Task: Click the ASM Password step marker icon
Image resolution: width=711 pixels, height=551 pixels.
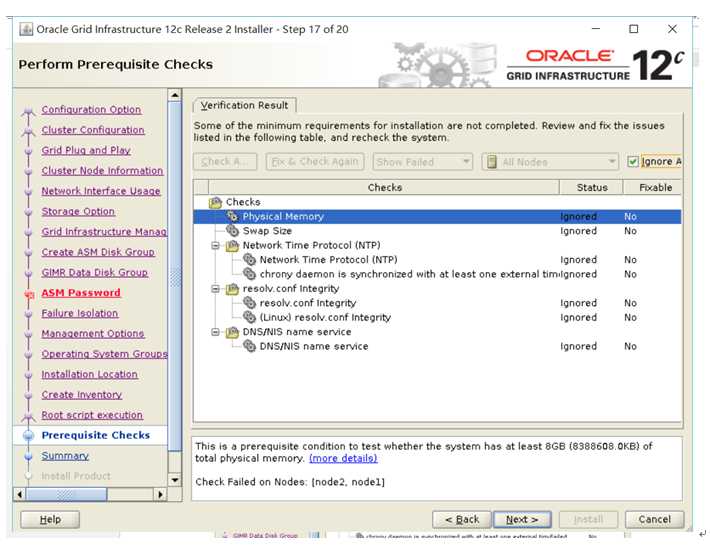Action: [29, 295]
